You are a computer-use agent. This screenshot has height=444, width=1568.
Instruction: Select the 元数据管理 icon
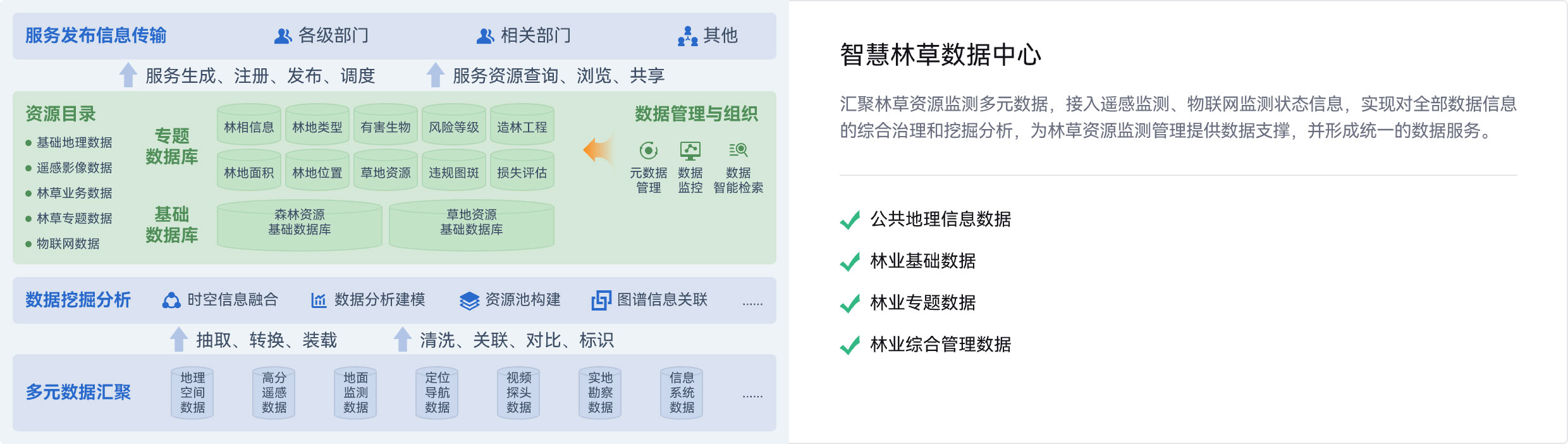coord(648,151)
